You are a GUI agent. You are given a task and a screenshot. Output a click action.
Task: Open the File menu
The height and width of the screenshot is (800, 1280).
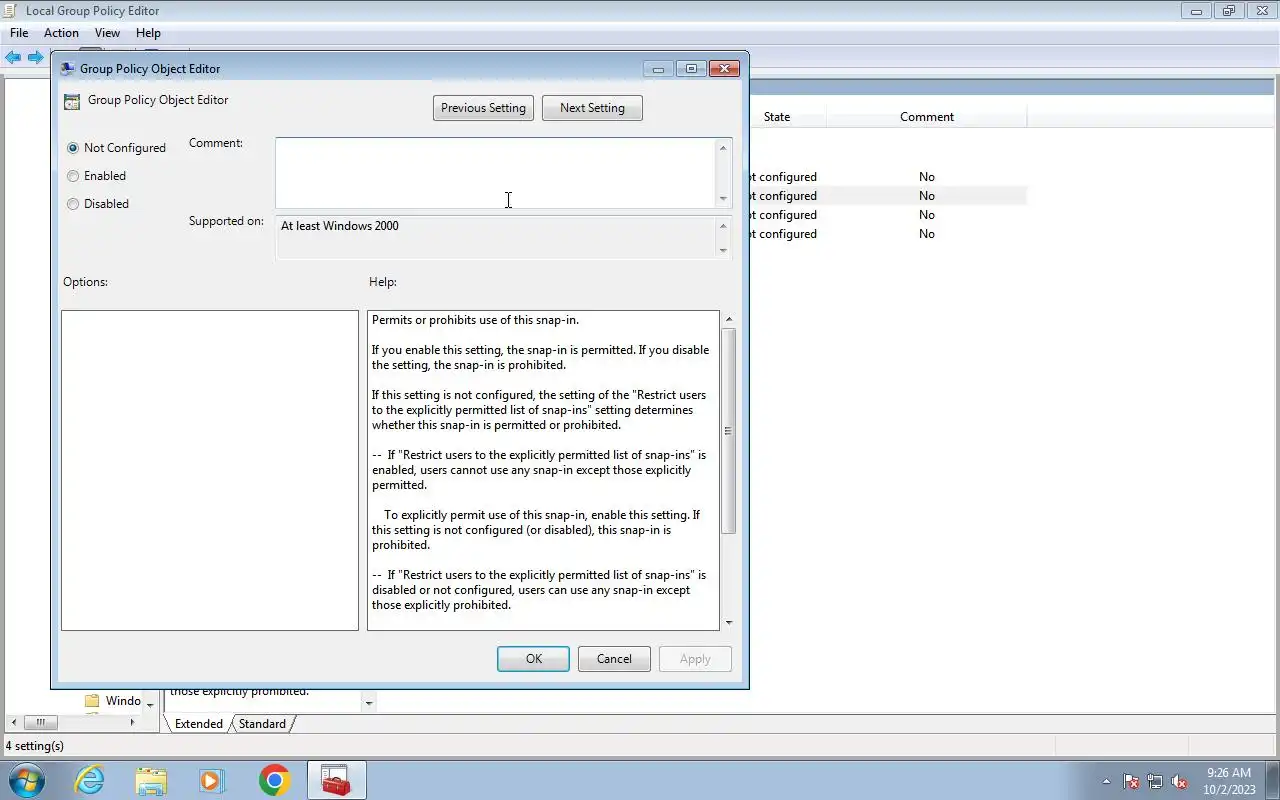point(19,33)
